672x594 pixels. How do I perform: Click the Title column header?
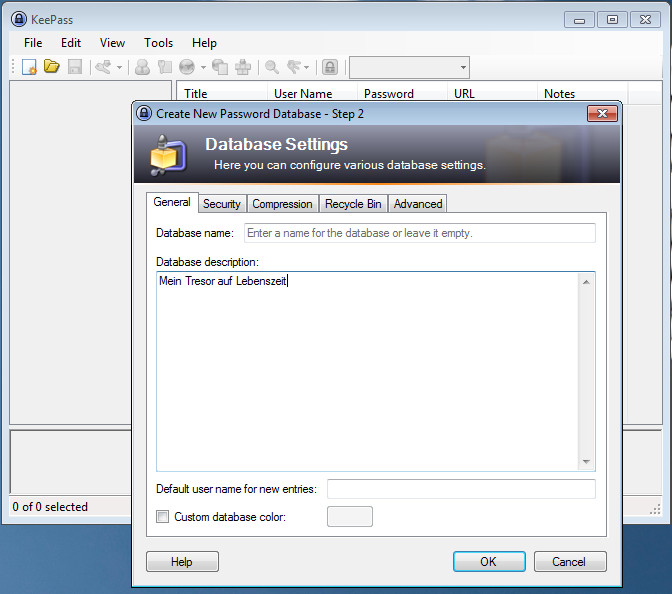click(x=222, y=93)
